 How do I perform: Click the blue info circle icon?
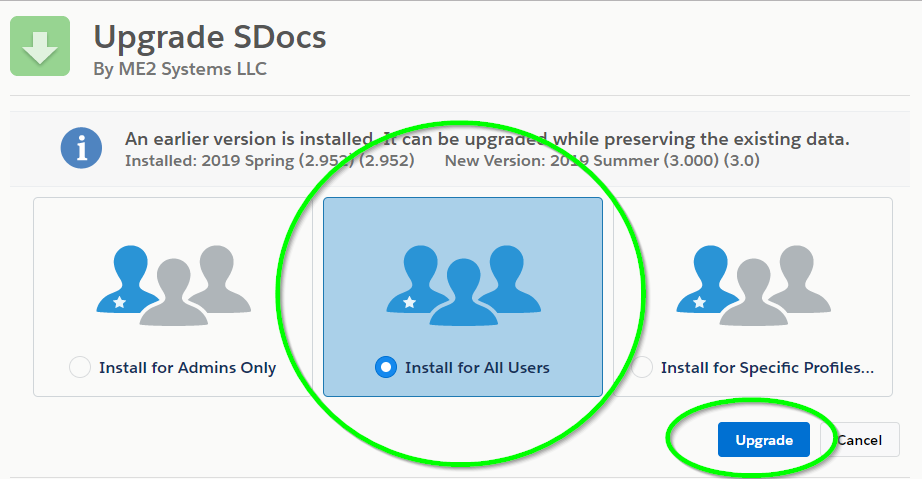(x=81, y=148)
